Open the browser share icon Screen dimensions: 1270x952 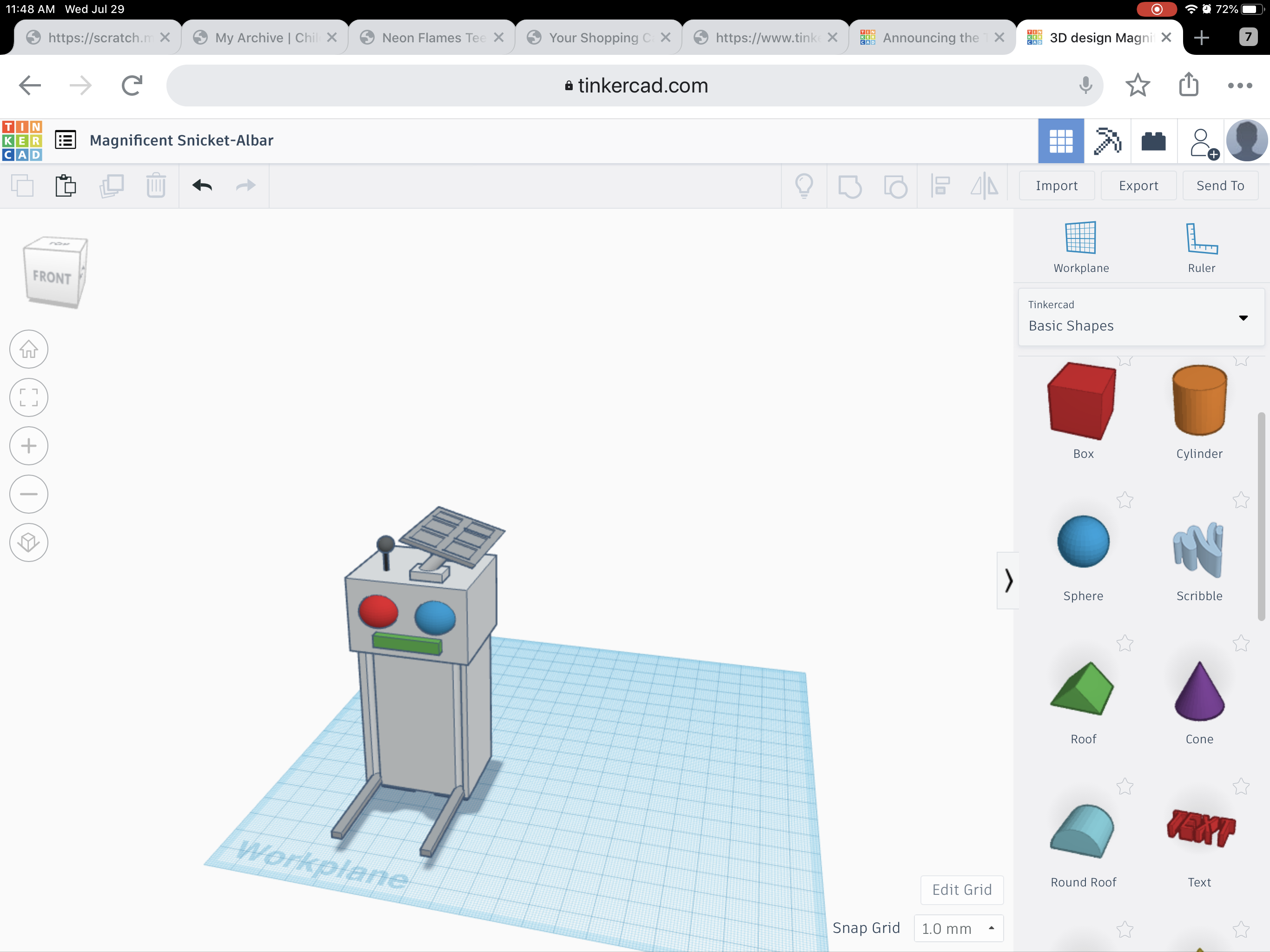(x=1189, y=85)
